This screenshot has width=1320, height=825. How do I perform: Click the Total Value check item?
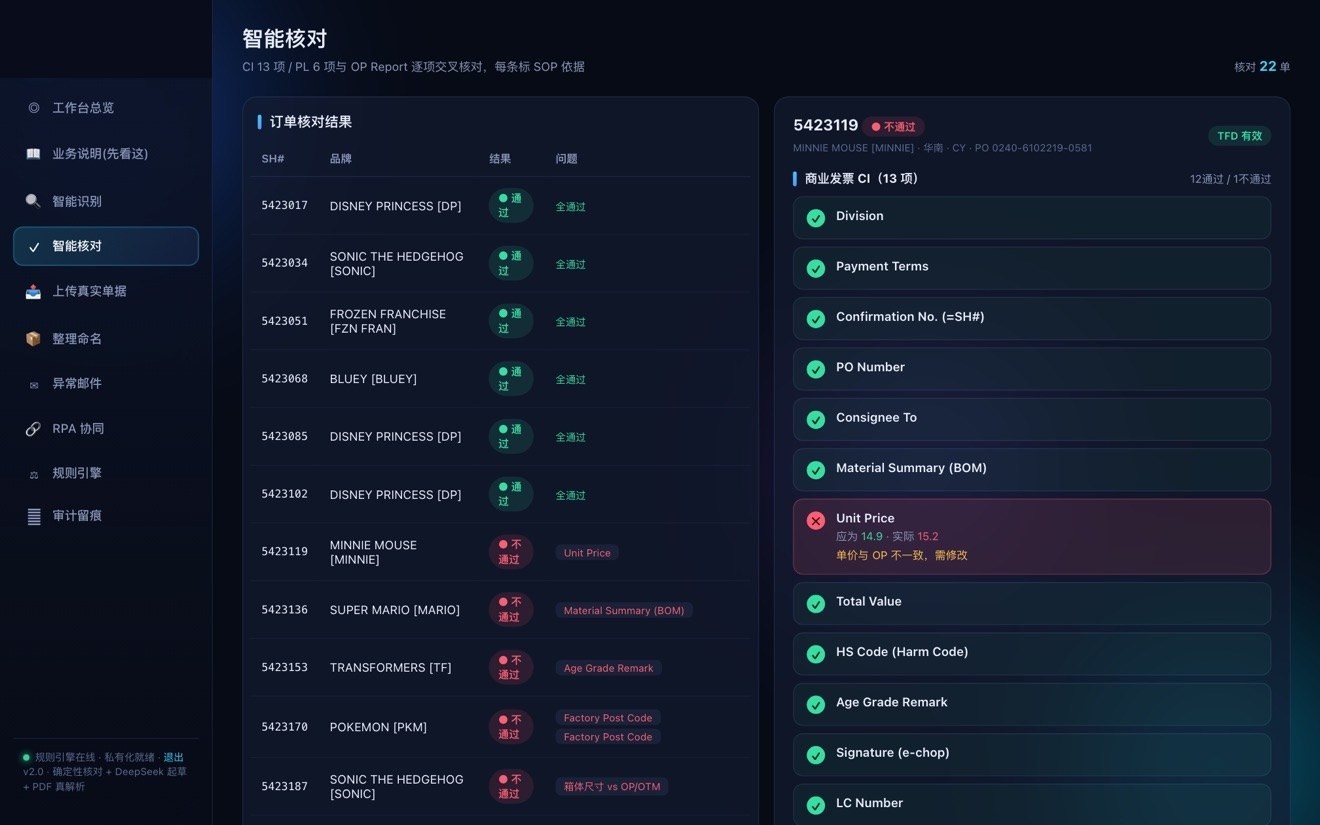[x=1032, y=603]
